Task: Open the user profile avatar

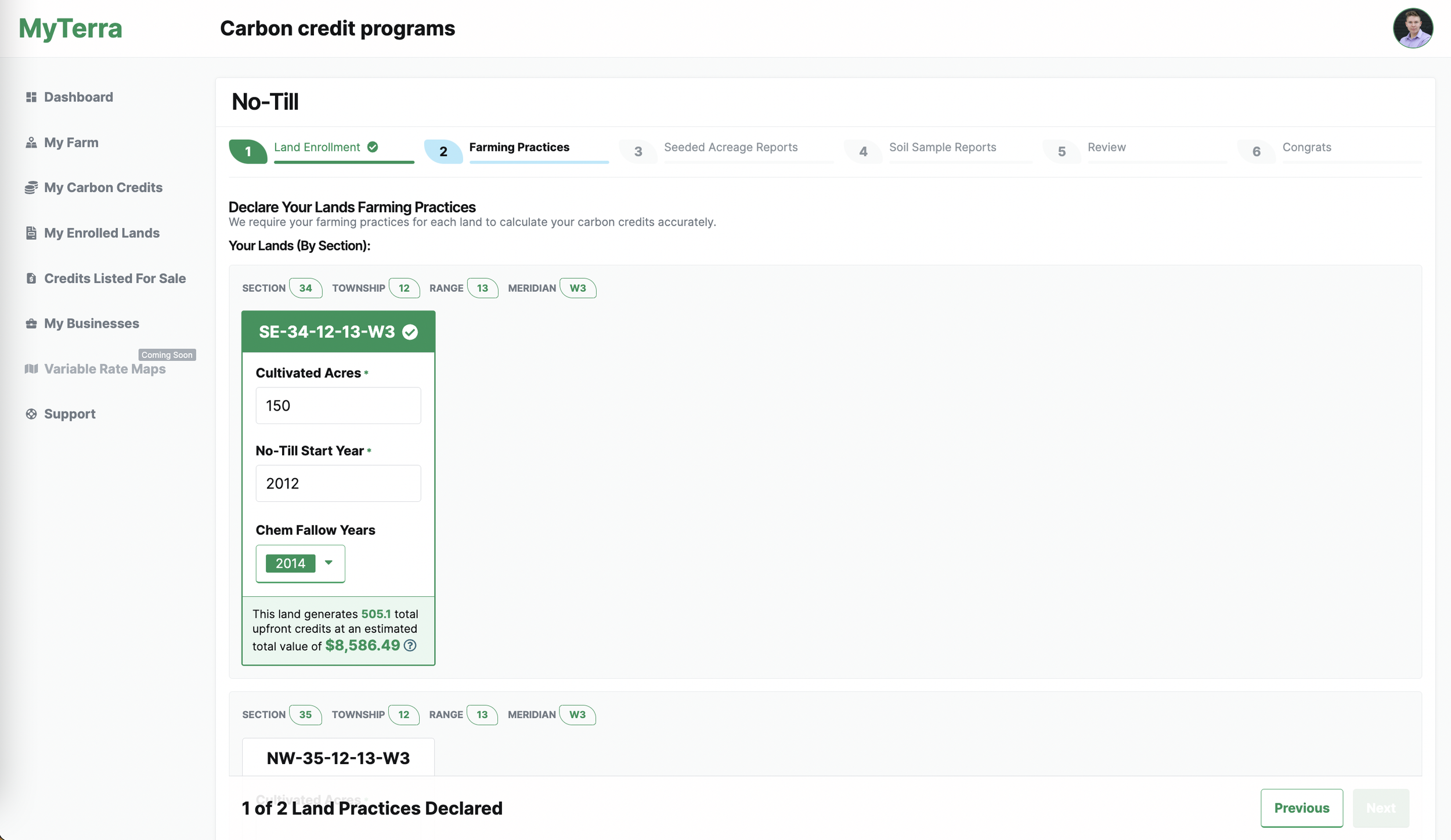Action: click(1412, 28)
